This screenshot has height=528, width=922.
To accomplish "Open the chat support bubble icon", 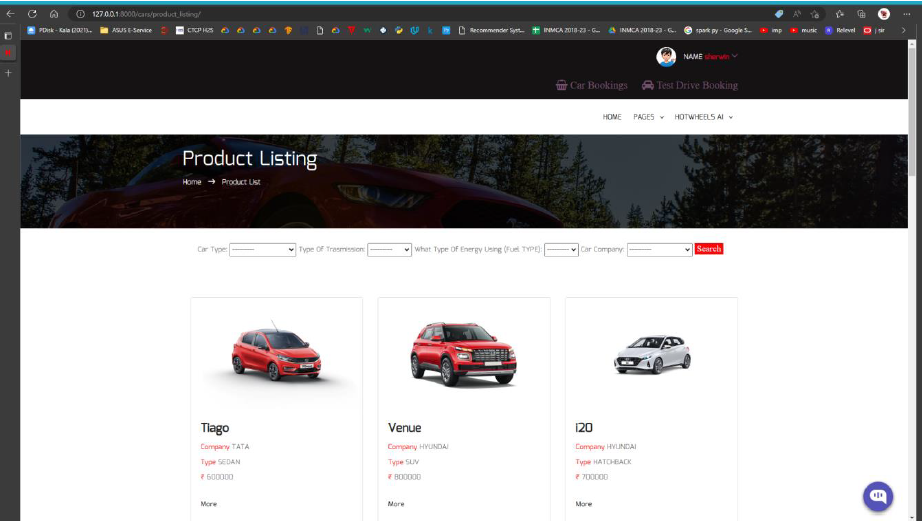I will click(877, 496).
